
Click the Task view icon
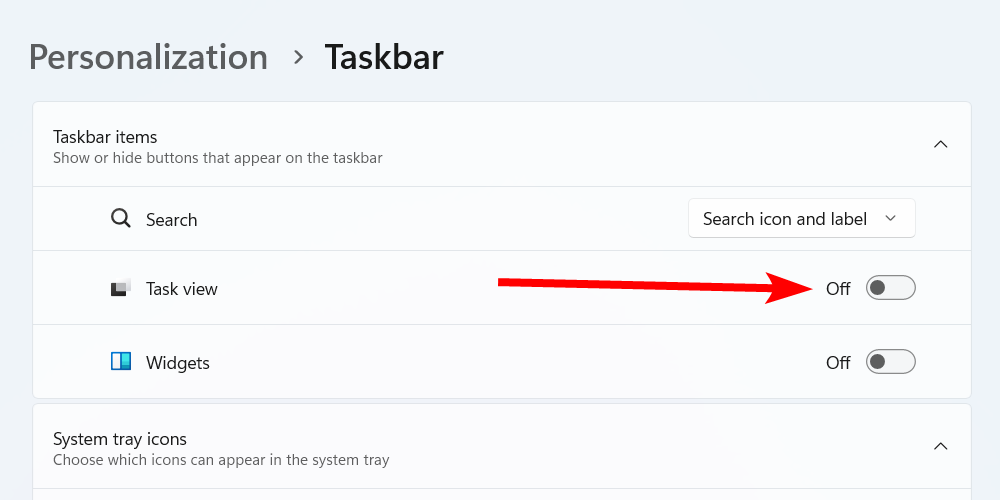(x=121, y=289)
